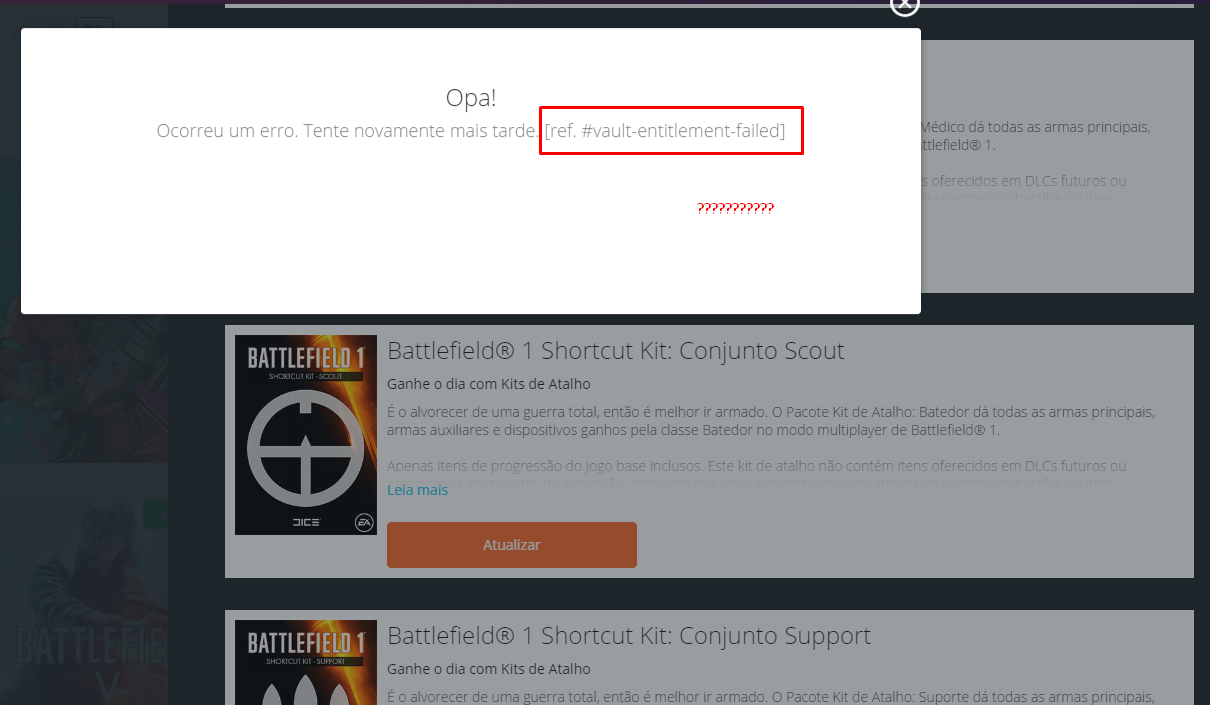The image size is (1210, 705).
Task: Click the EA logo on the Scout cover
Action: [x=363, y=522]
